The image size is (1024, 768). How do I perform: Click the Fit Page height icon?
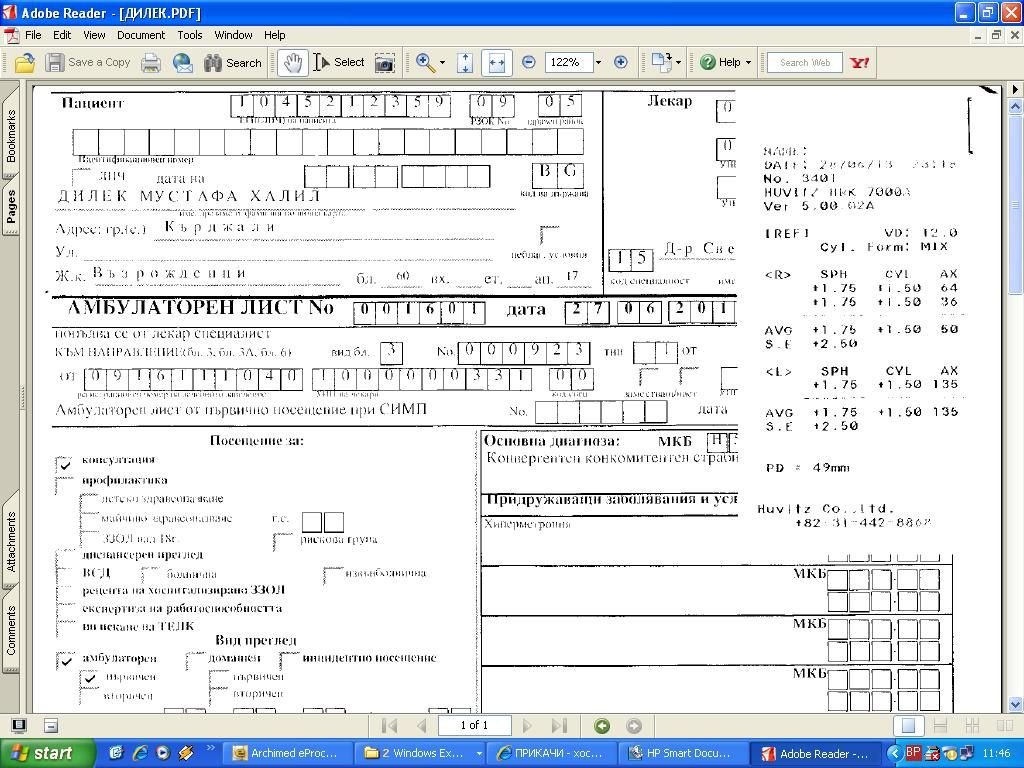point(465,62)
